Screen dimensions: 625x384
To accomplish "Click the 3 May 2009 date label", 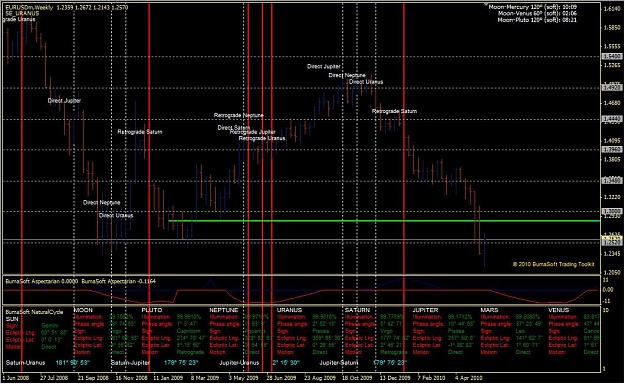I will click(243, 378).
